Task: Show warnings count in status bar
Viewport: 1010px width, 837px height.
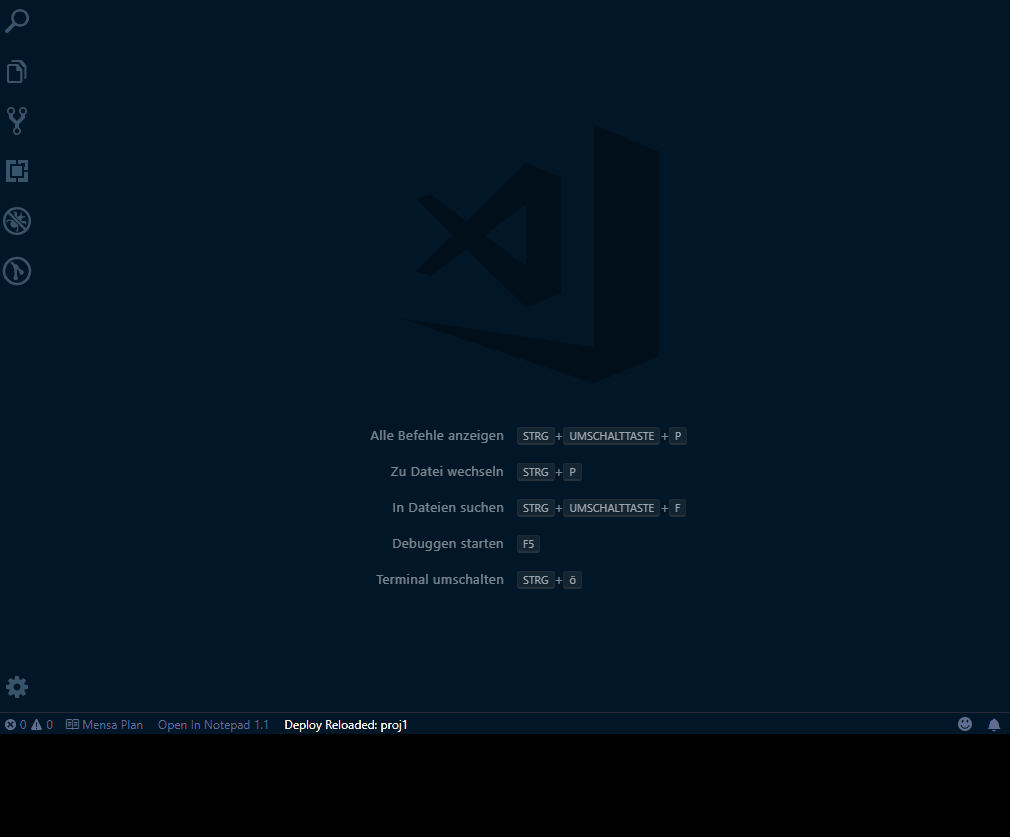Action: tap(43, 725)
